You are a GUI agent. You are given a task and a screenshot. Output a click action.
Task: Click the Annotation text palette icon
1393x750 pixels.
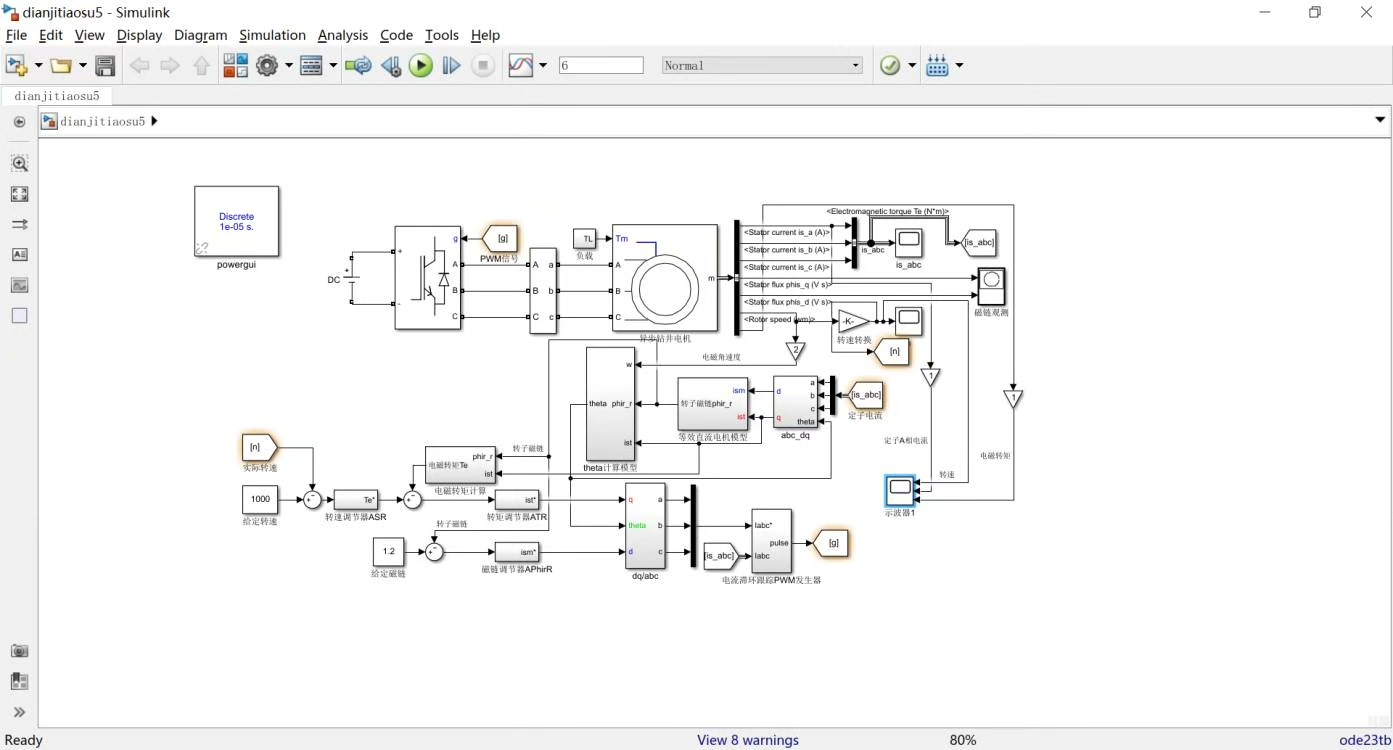point(19,255)
